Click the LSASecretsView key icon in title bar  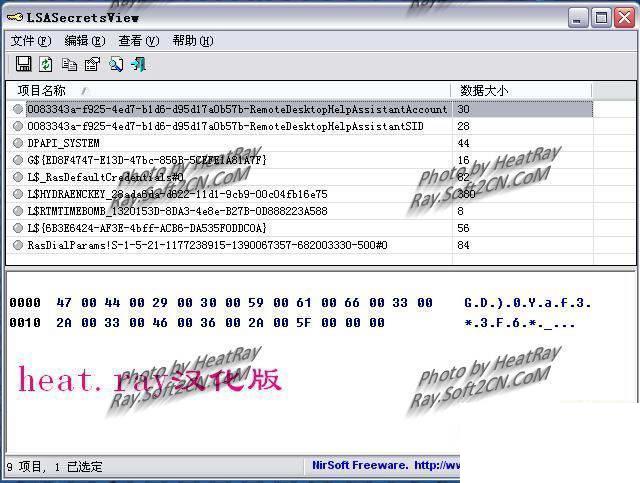coord(15,18)
